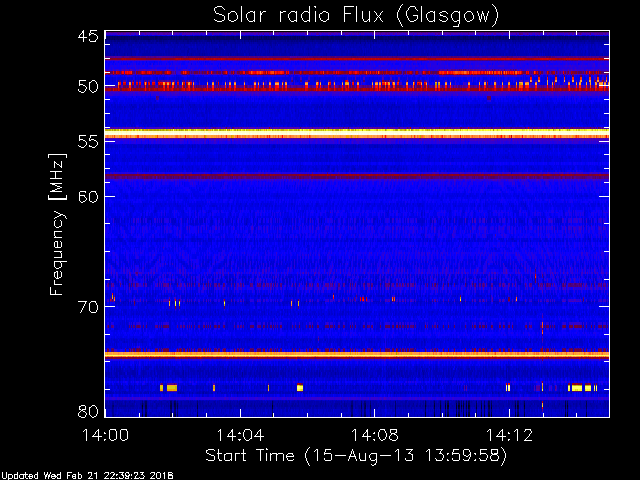Click the 'Solar radio Flux (Glasgow)' title

[356, 16]
